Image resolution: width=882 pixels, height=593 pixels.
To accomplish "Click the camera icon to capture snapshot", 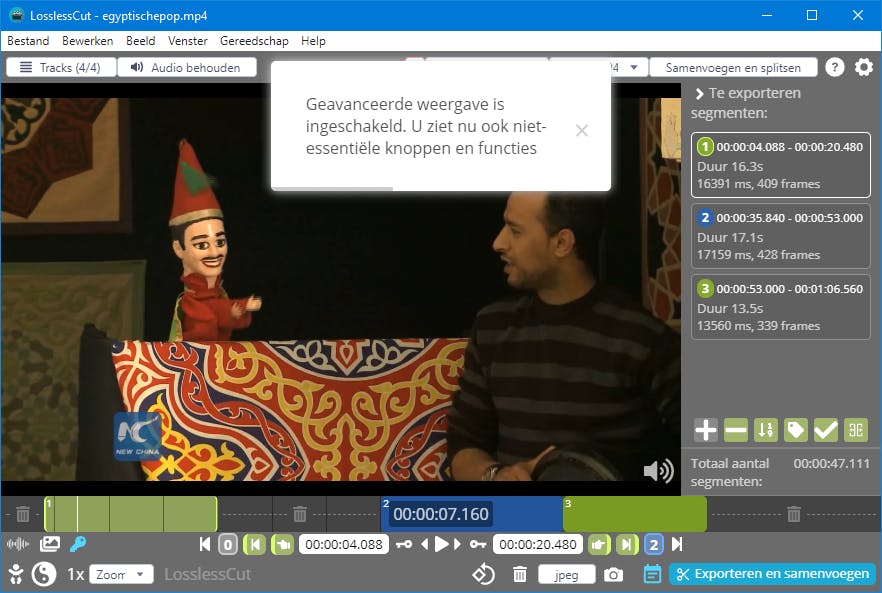I will click(x=613, y=574).
